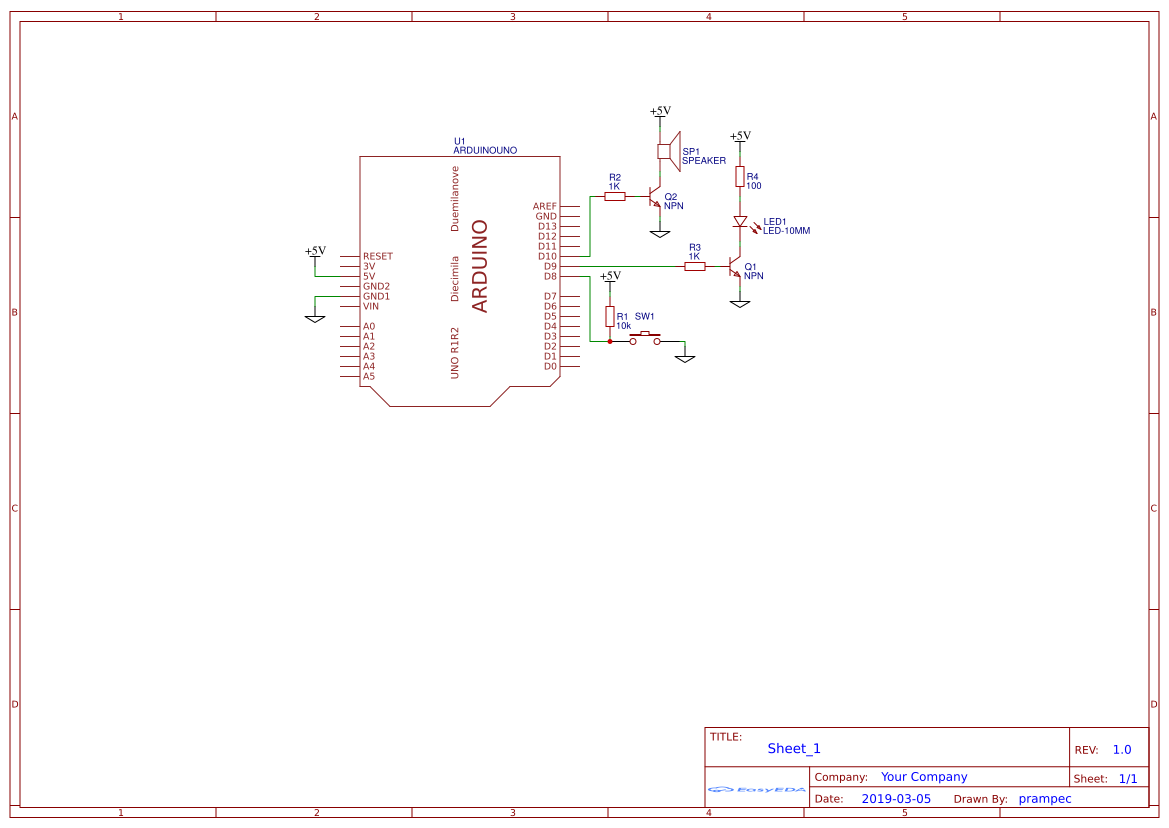
Task: Click the REV 1.0 value
Action: pyautogui.click(x=1121, y=748)
